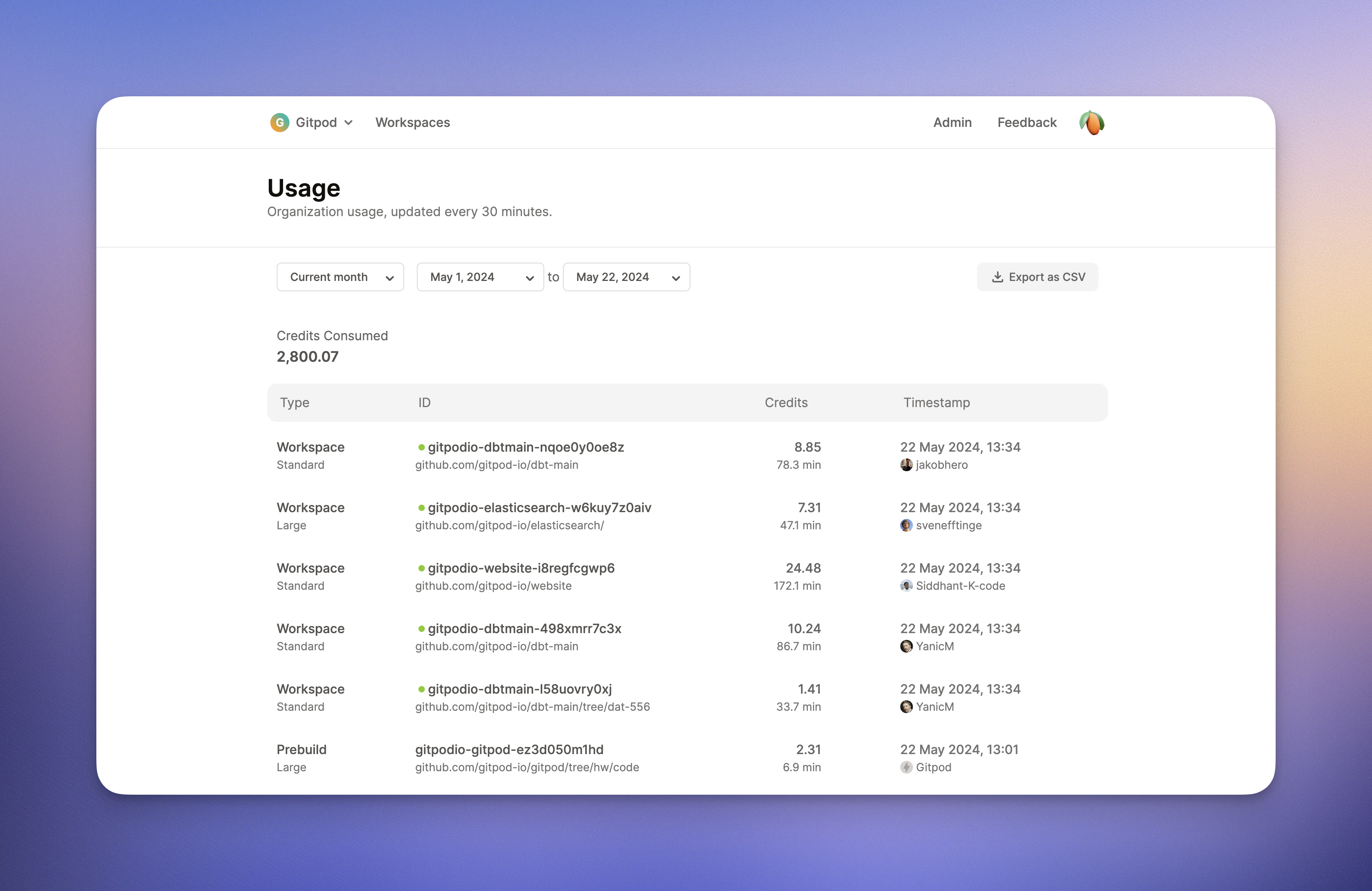1372x891 pixels.
Task: Click svenefftinge's avatar icon
Action: [906, 526]
